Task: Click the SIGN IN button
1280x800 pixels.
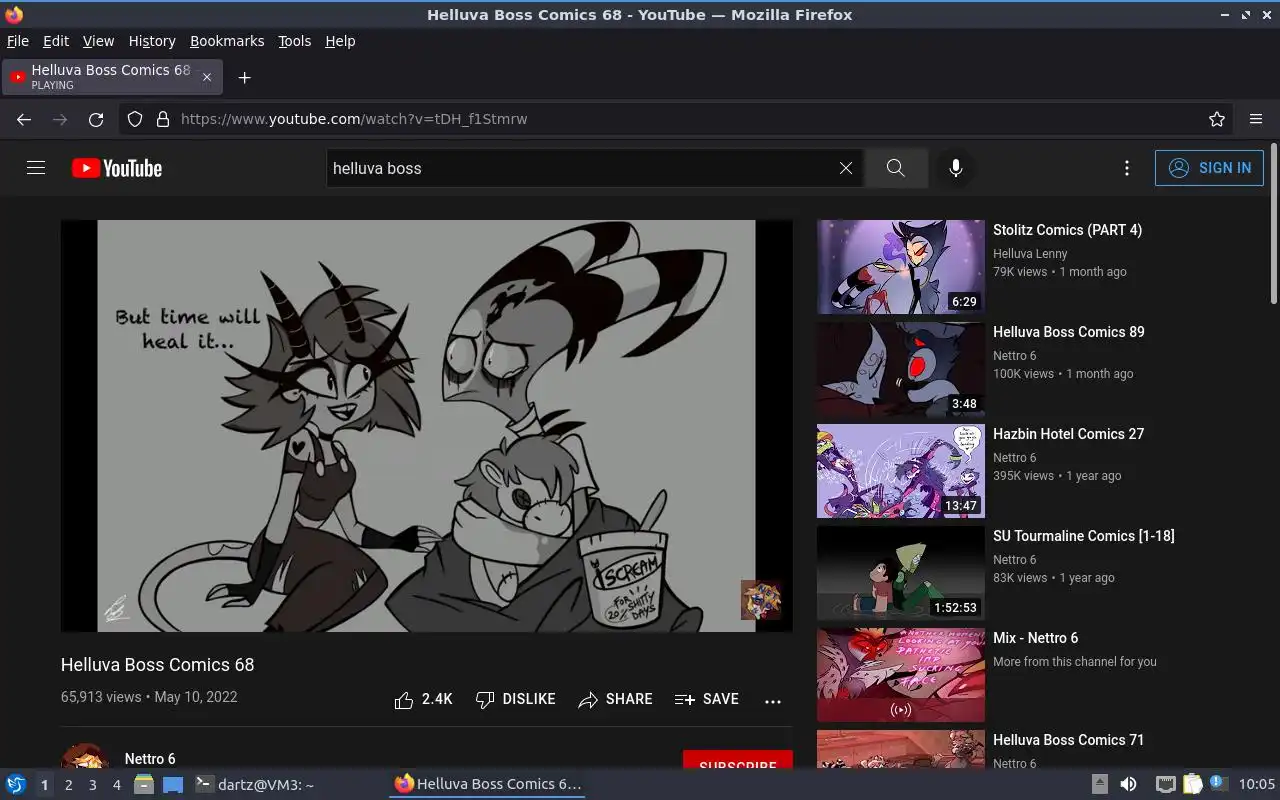Action: click(1209, 168)
